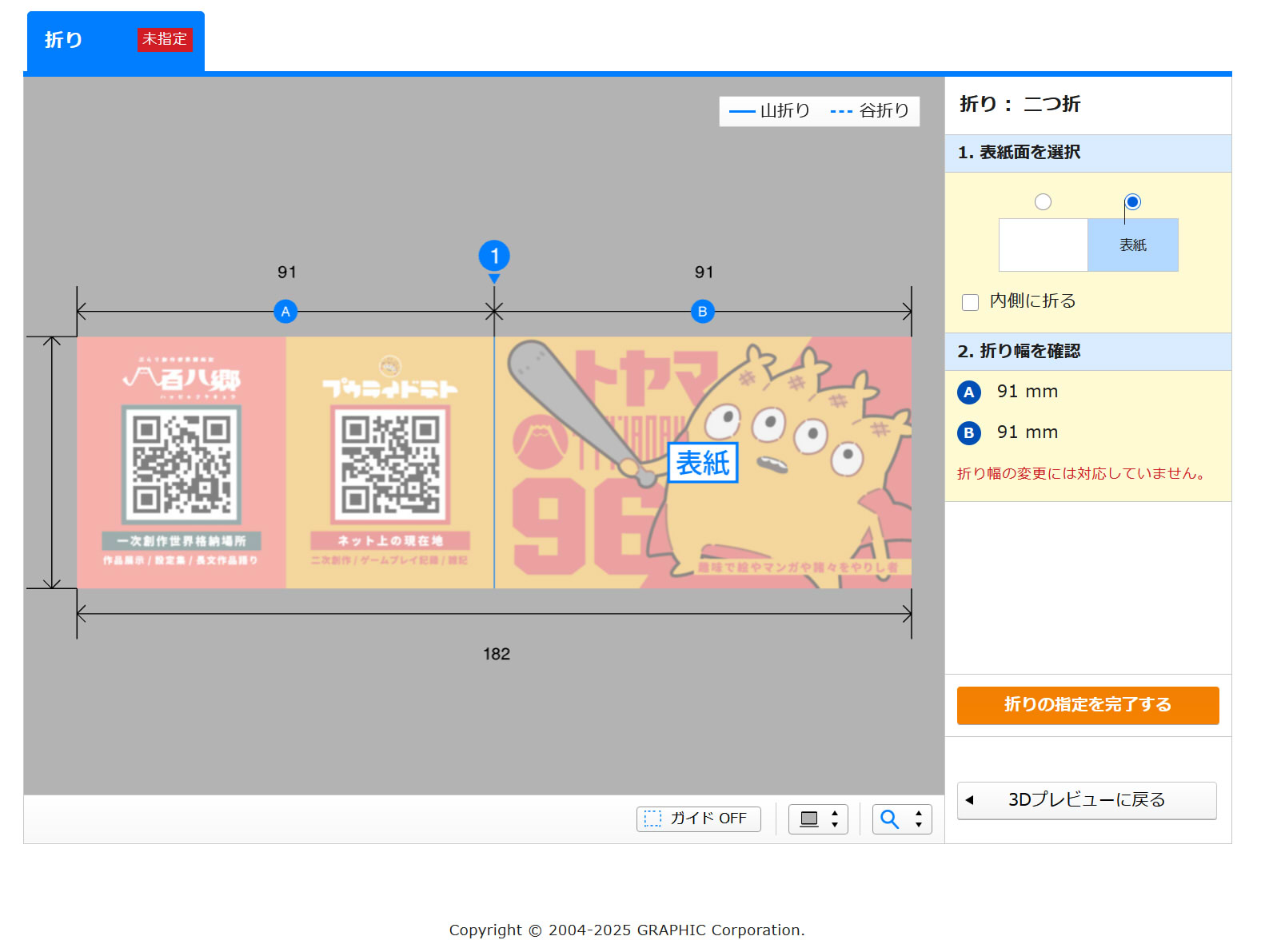1265x952 pixels.
Task: Click the 表紙 label on artwork preview
Action: coord(703,463)
